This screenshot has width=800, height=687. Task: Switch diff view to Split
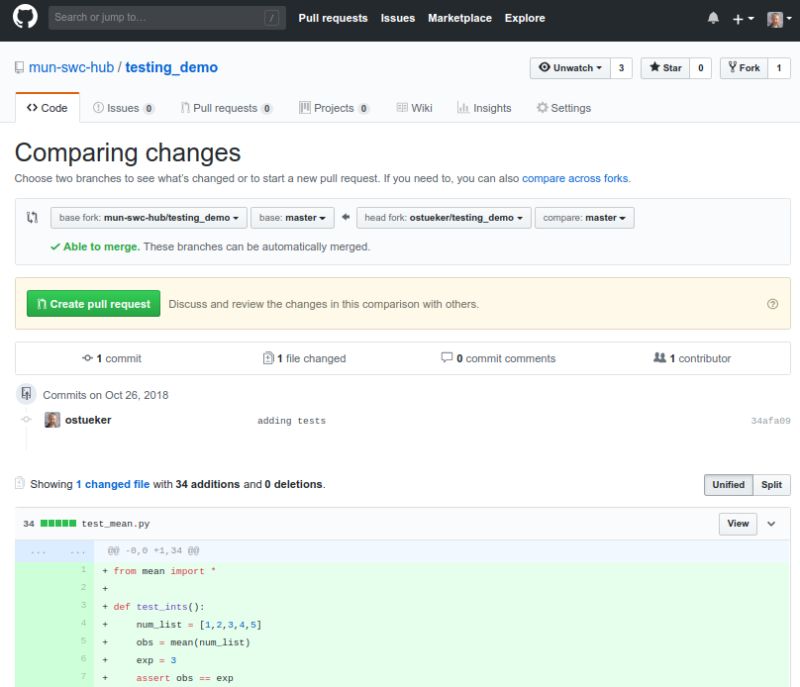pos(771,484)
